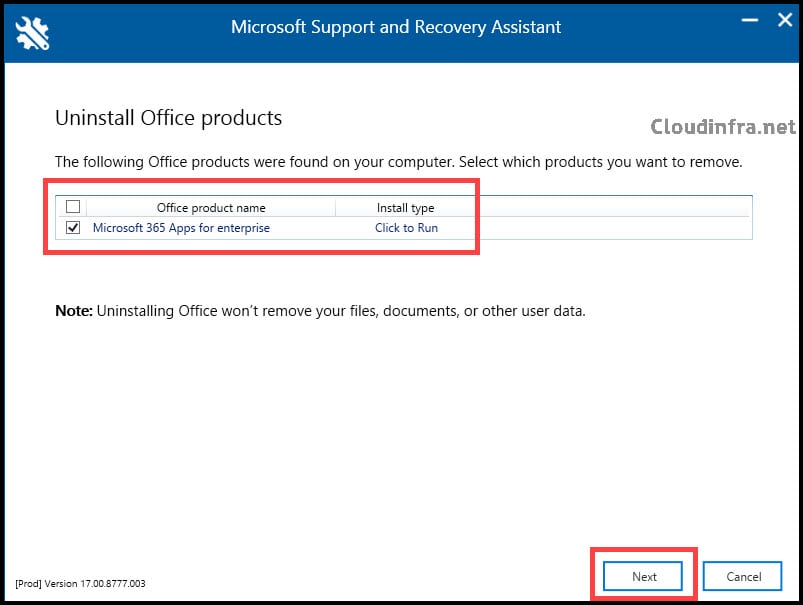Click the note about files and documents
Viewport: 803px width, 605px height.
pyautogui.click(x=320, y=311)
